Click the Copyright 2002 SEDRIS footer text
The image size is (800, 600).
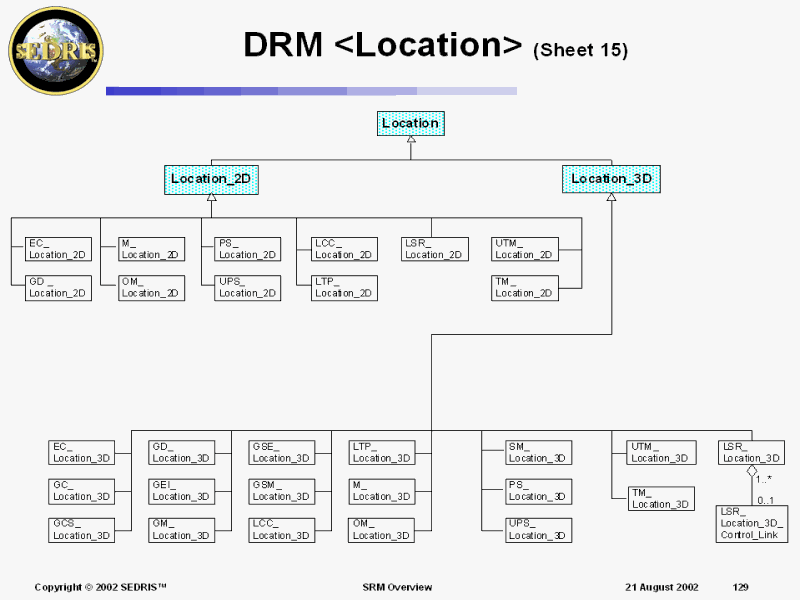click(100, 587)
